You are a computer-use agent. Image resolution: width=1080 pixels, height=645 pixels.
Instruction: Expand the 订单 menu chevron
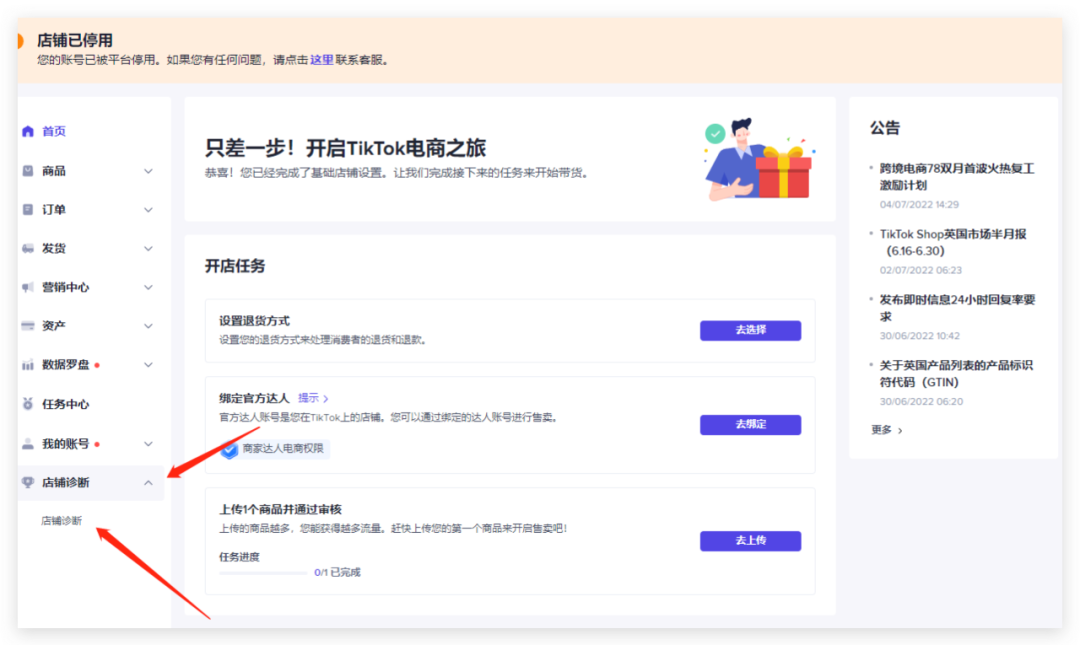click(148, 209)
